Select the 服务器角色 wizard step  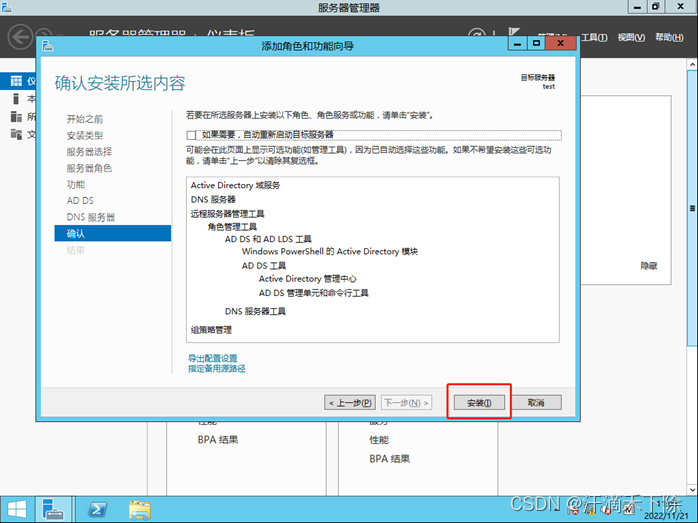coord(89,168)
